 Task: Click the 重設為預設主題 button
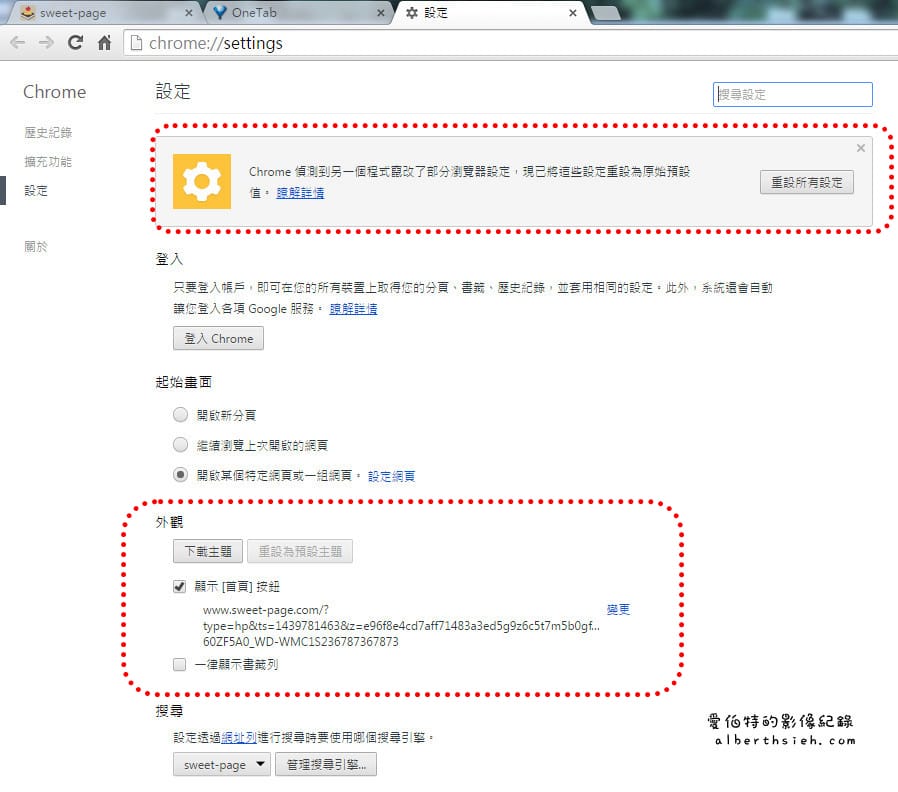click(300, 551)
